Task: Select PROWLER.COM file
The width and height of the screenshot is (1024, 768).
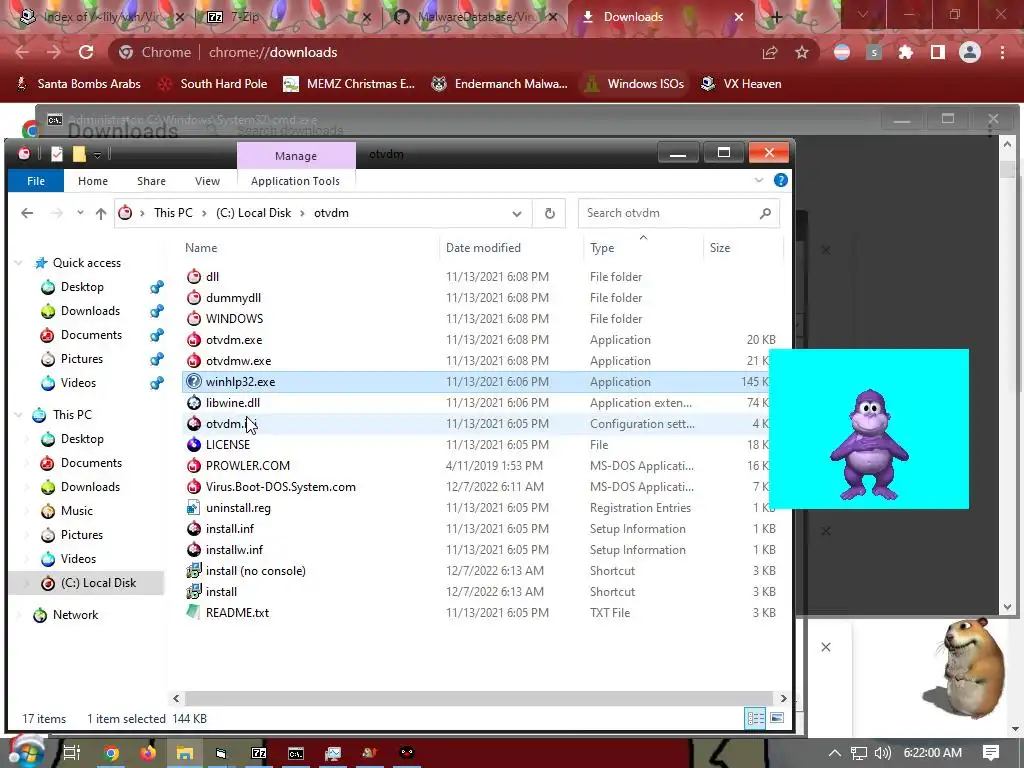Action: pos(248,466)
